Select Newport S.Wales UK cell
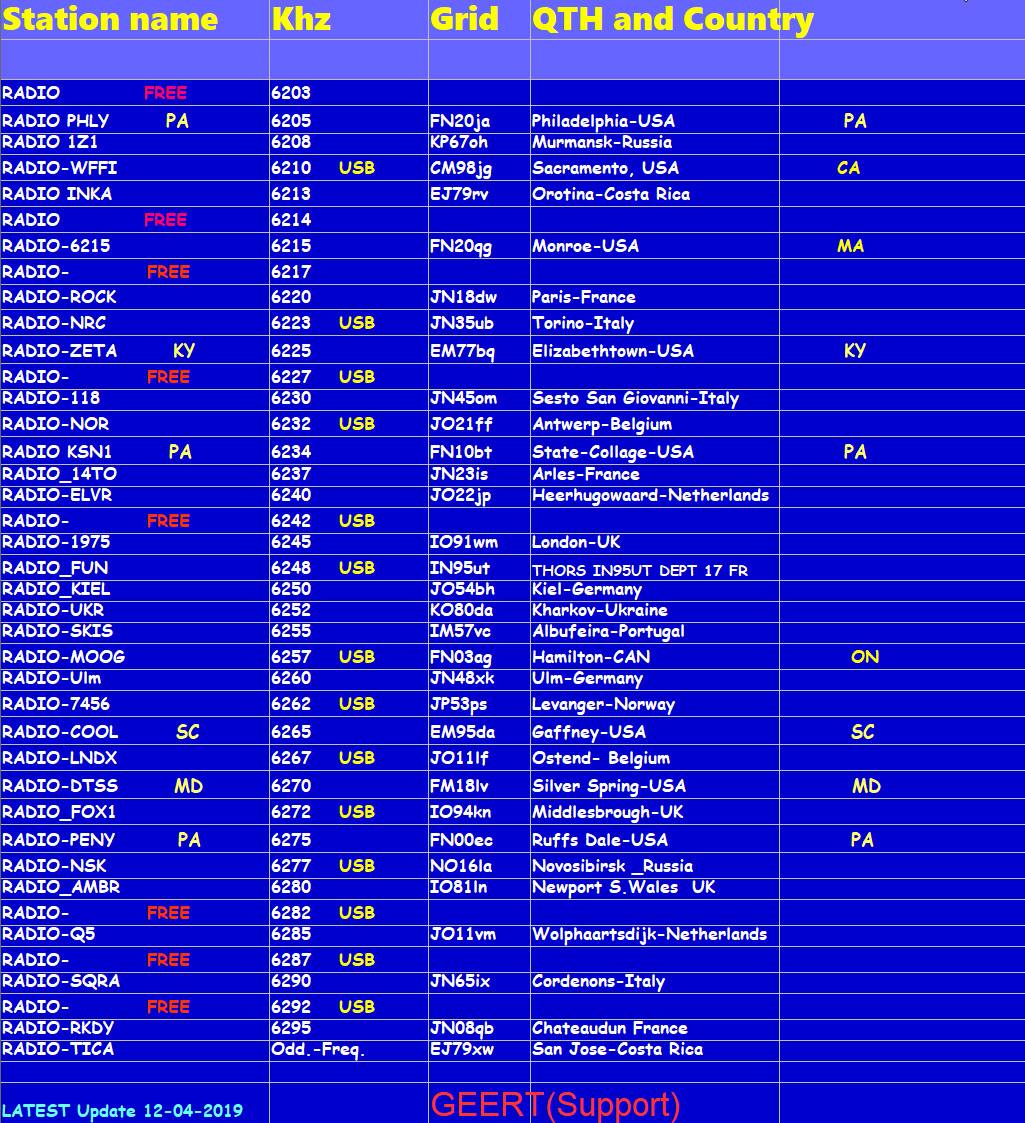The image size is (1025, 1123). pyautogui.click(x=623, y=887)
